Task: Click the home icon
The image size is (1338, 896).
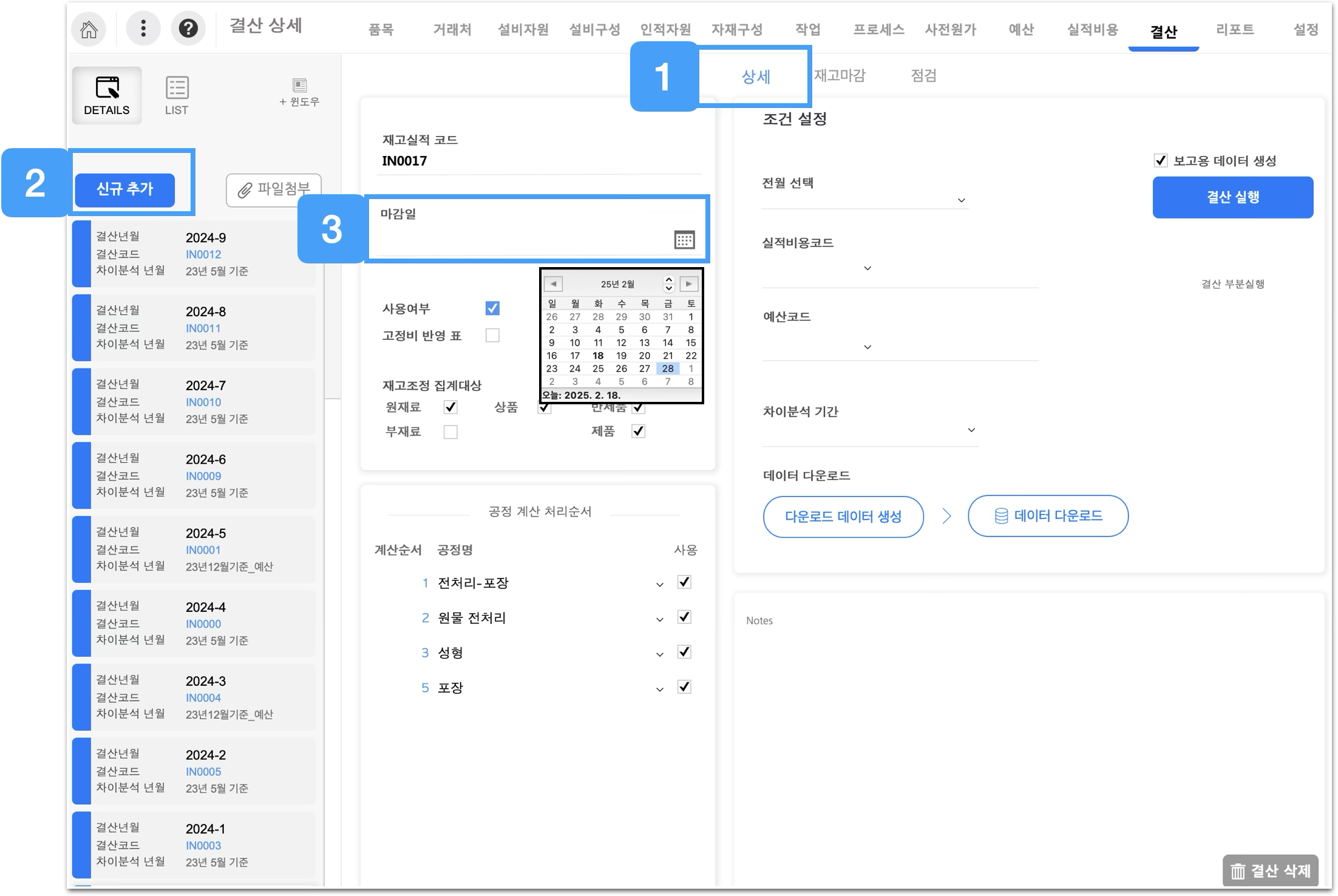Action: tap(89, 29)
